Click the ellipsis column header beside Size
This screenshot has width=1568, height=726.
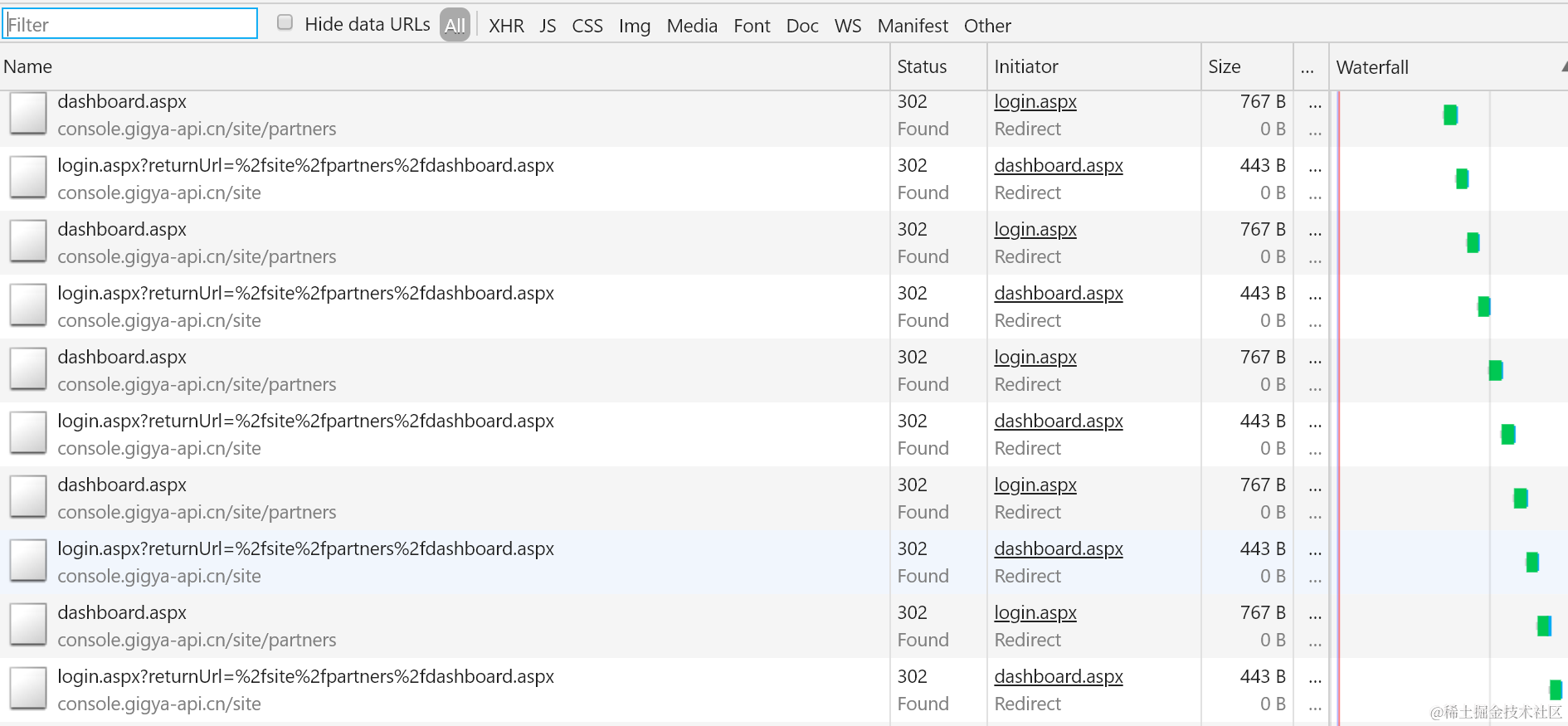(x=1311, y=66)
